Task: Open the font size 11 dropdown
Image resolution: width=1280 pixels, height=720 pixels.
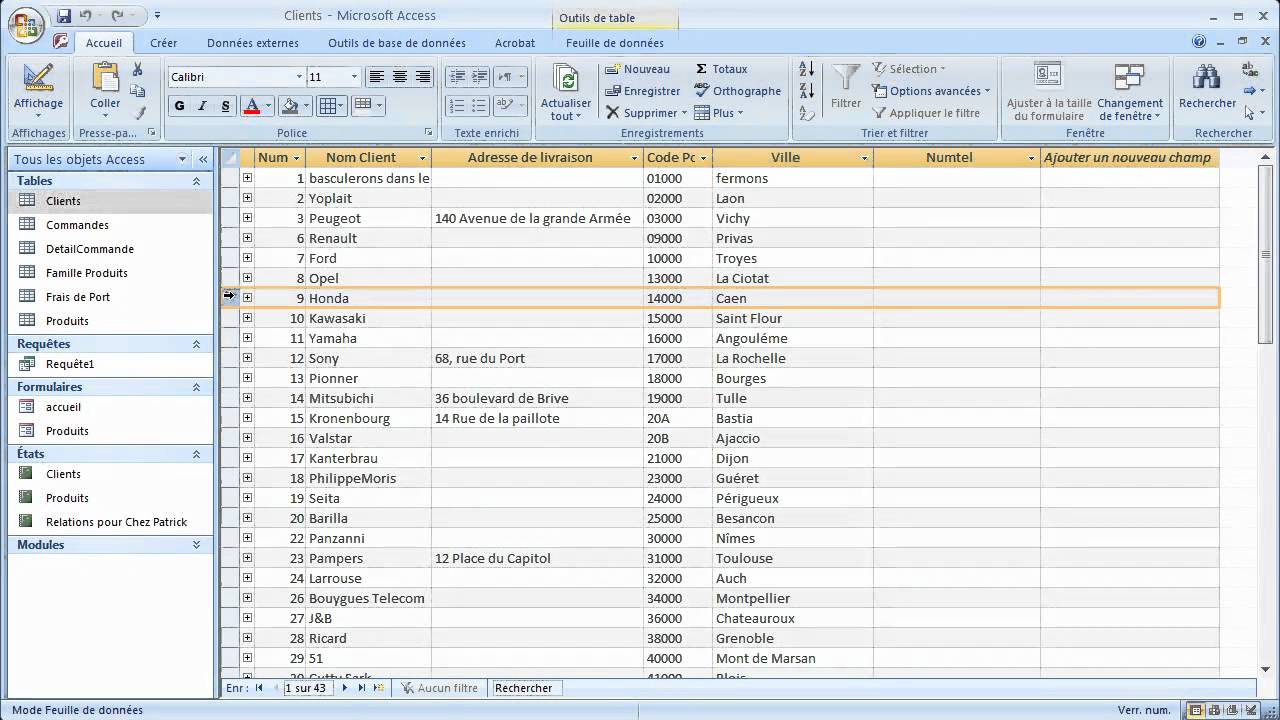Action: pos(354,77)
